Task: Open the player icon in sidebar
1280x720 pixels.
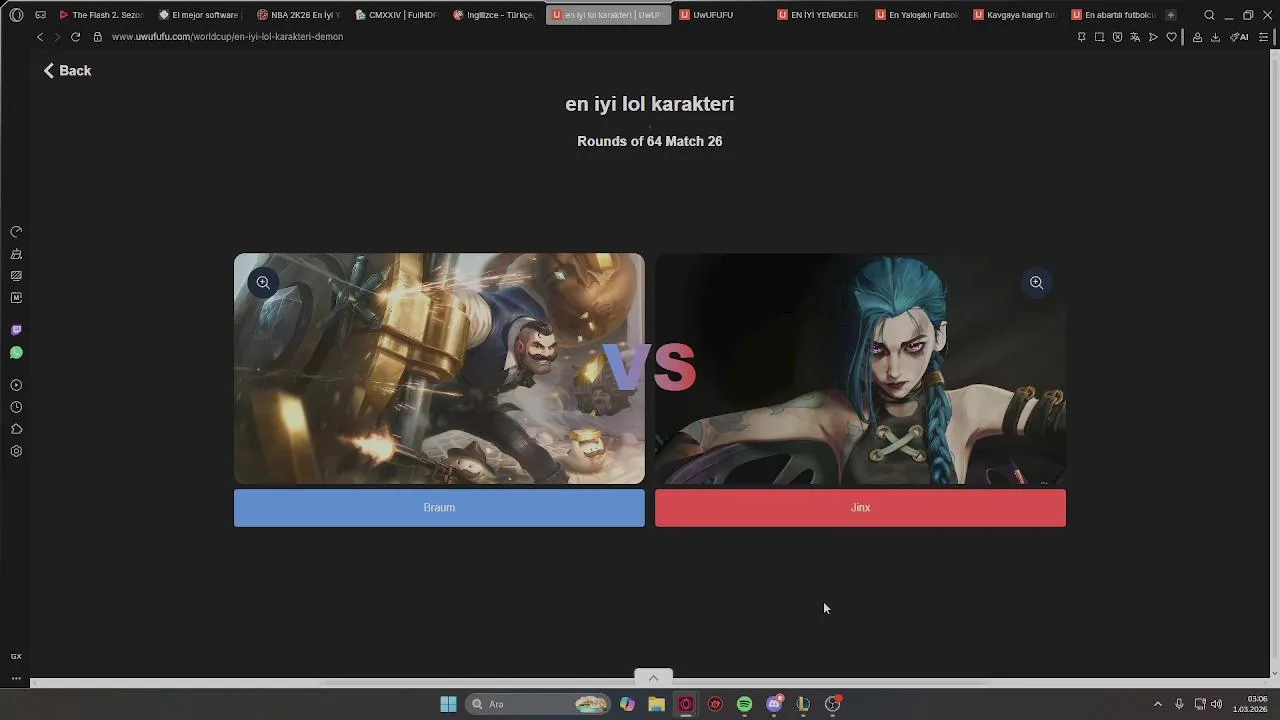Action: click(16, 385)
